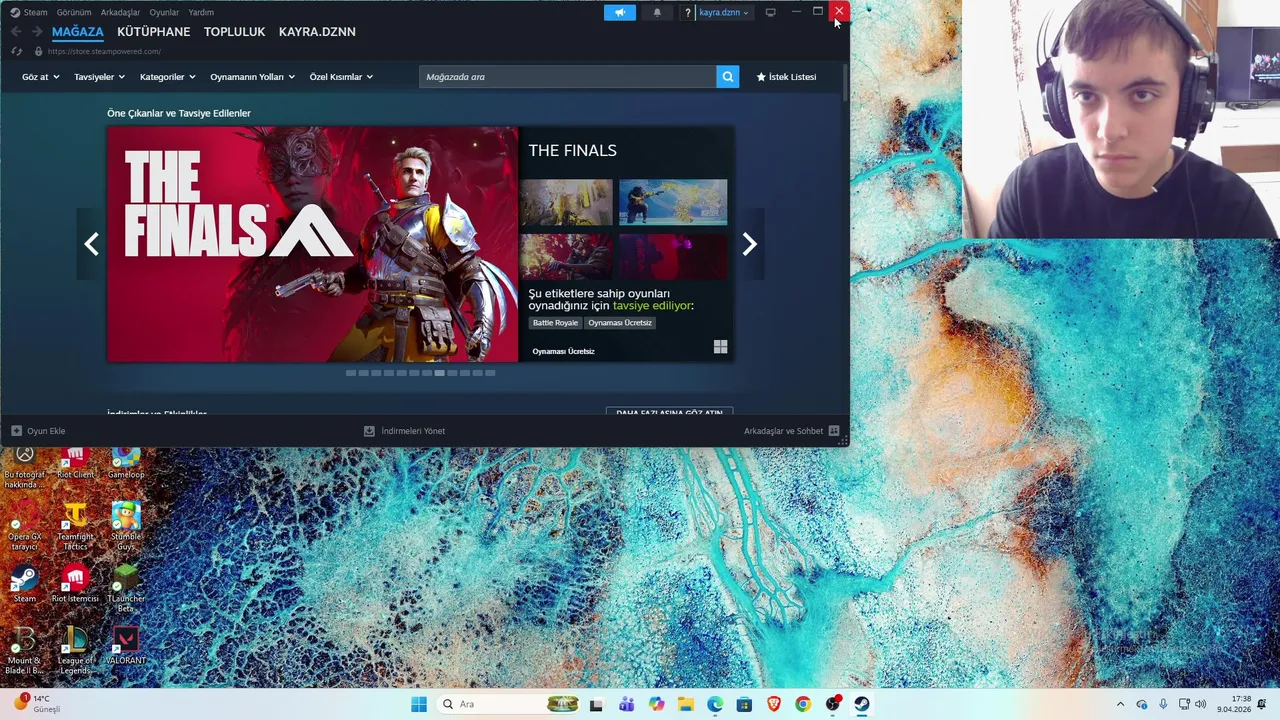Click the Windows Start button
The width and height of the screenshot is (1280, 720).
tap(419, 704)
